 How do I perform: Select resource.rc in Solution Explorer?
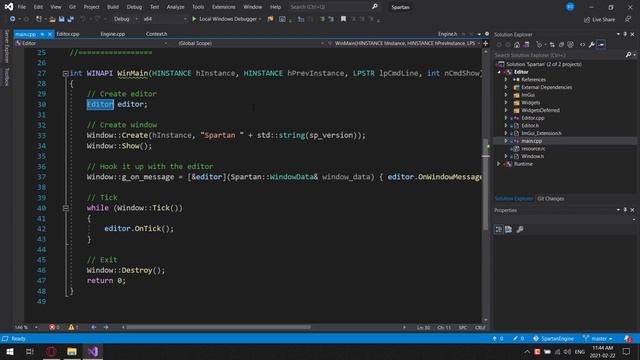[x=533, y=149]
